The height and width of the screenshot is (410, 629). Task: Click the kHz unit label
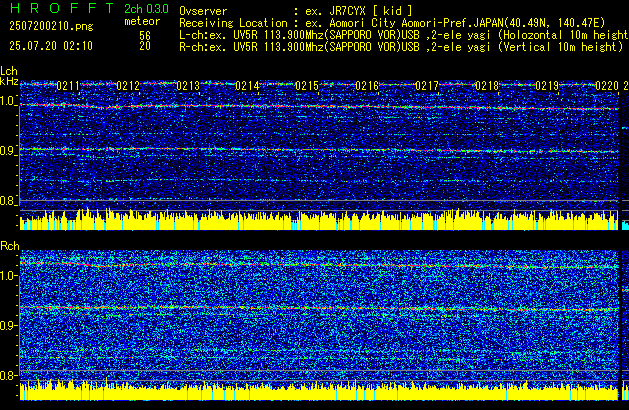[x=9, y=81]
